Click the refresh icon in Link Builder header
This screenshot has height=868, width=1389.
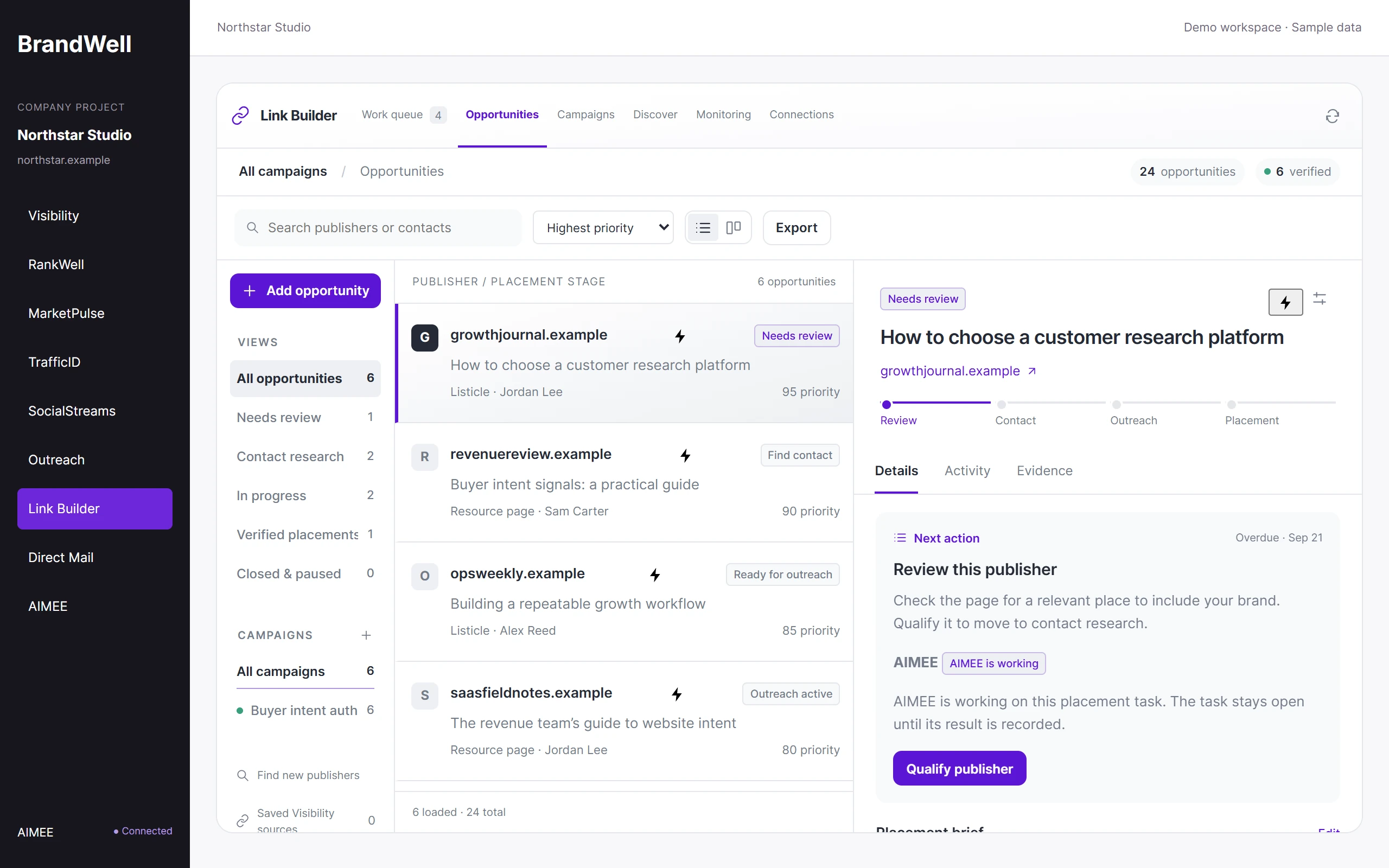tap(1332, 117)
